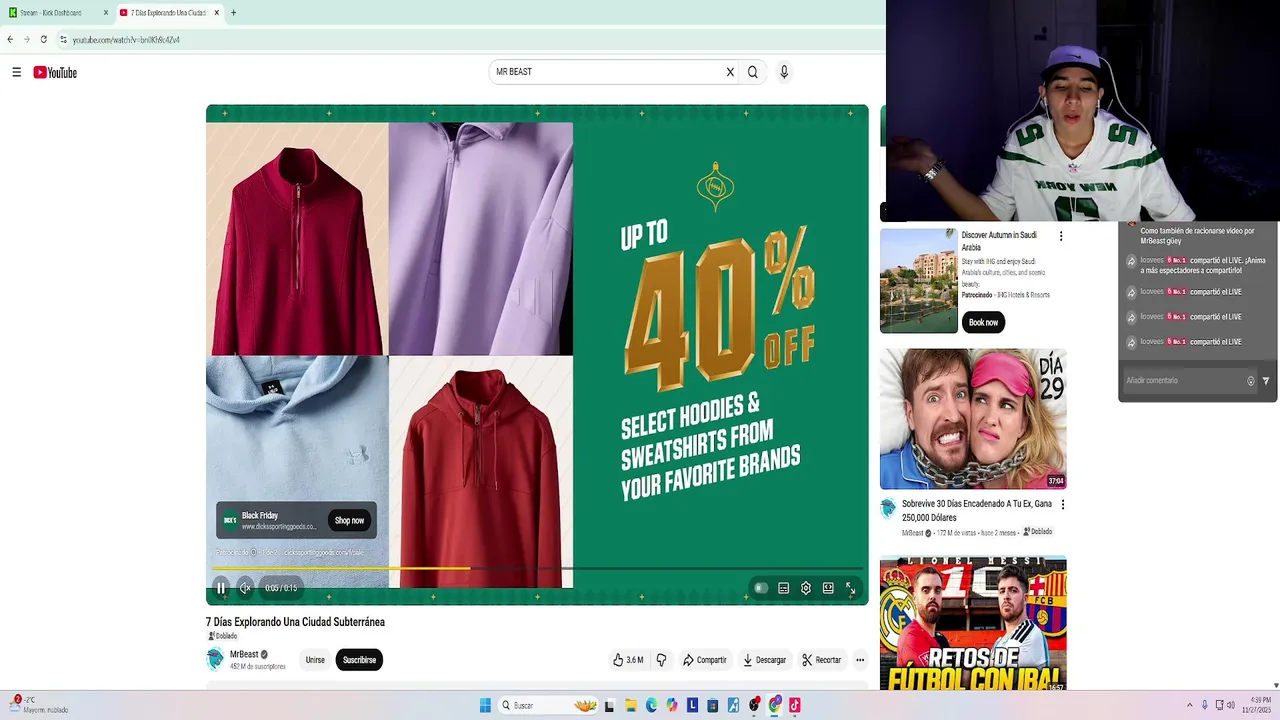This screenshot has height=720, width=1280.
Task: Open the player settings gear
Action: tap(806, 588)
